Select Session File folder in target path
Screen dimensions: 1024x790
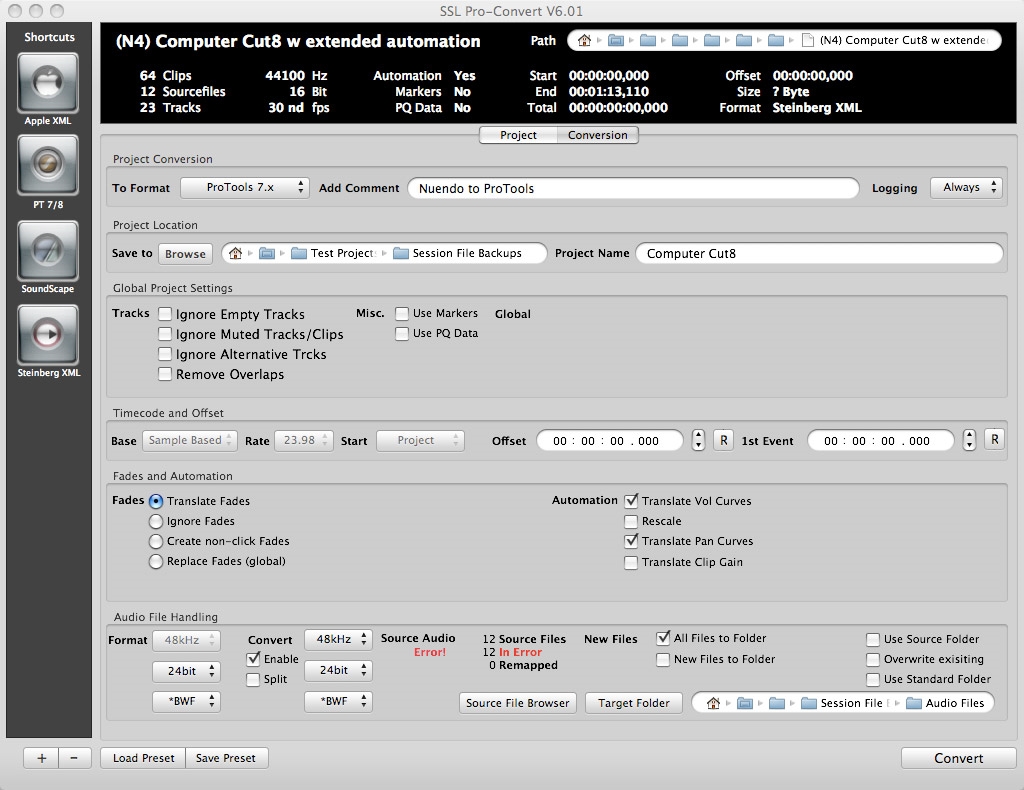pyautogui.click(x=846, y=703)
